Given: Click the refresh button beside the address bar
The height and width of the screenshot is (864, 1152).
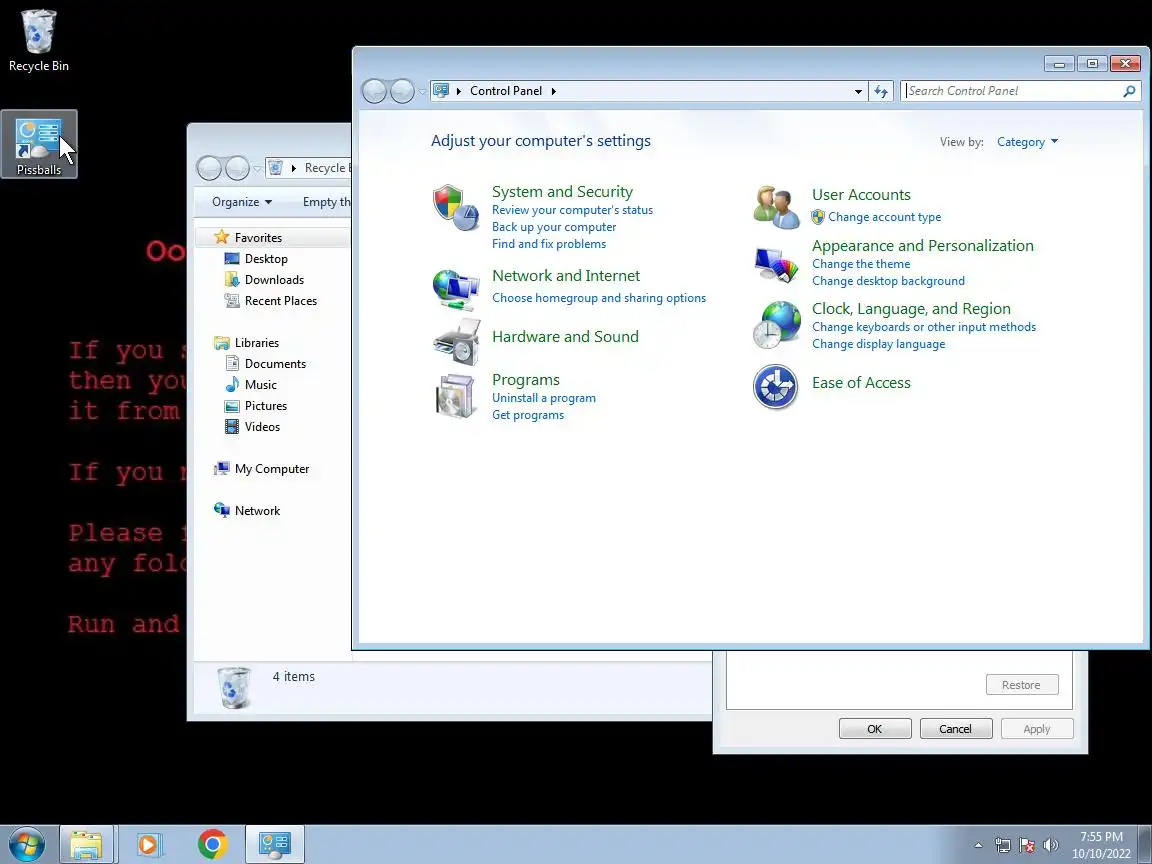Looking at the screenshot, I should point(881,91).
